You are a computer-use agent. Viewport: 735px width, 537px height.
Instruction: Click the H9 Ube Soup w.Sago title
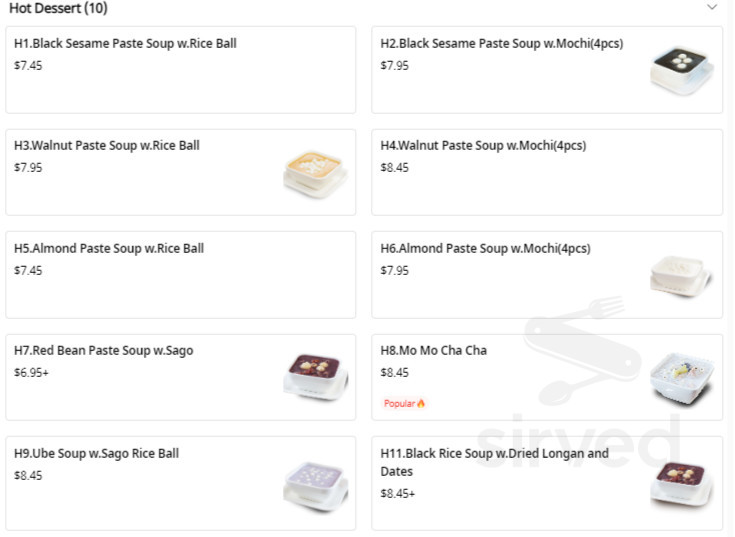pos(97,454)
